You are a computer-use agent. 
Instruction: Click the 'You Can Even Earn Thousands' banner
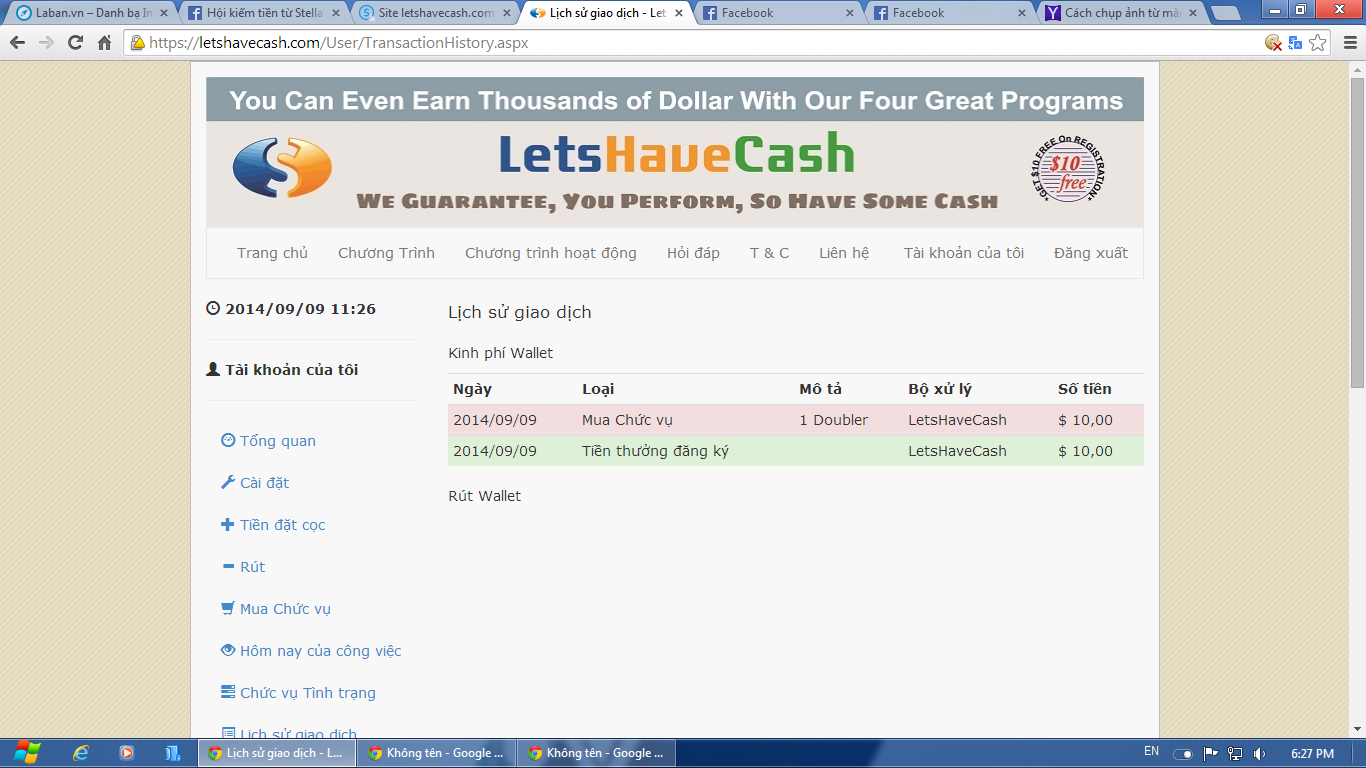675,100
